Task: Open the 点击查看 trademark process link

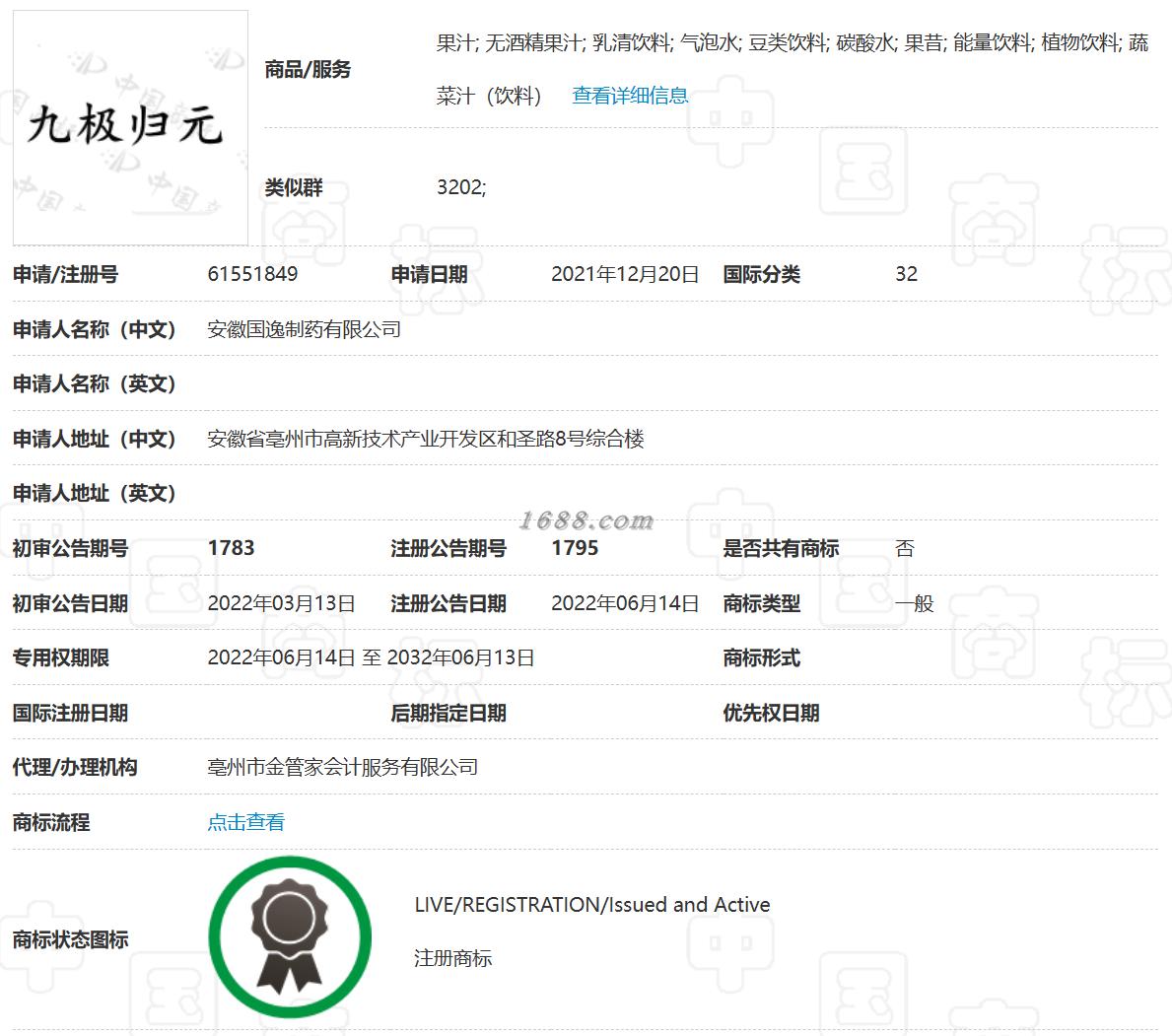Action: point(245,822)
